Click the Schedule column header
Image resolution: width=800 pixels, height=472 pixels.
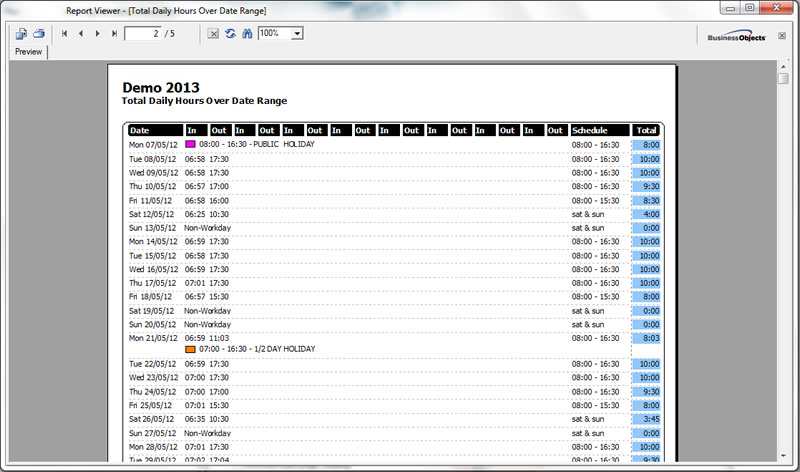point(599,130)
